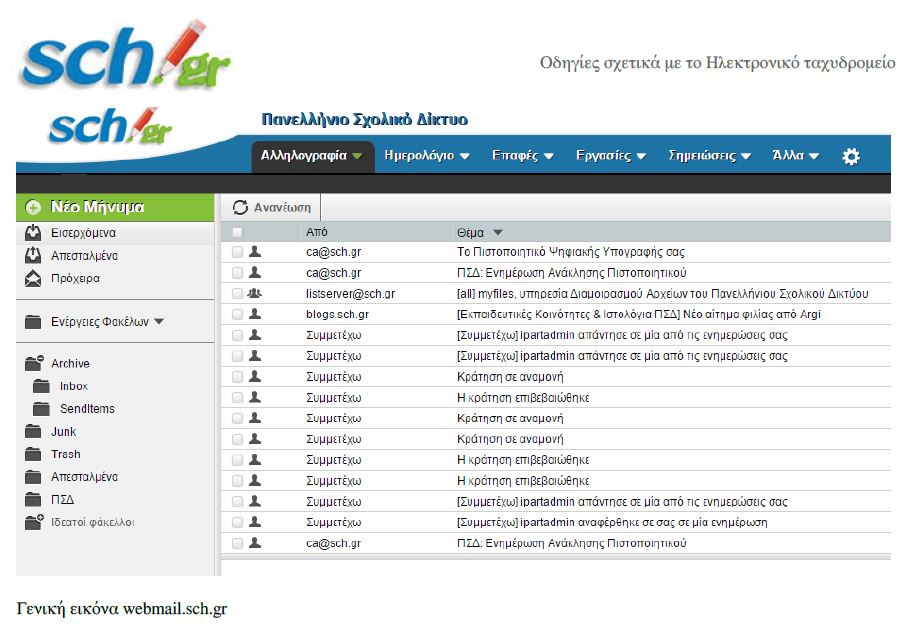This screenshot has width=901, height=626.
Task: Toggle the select-all checkbox in header row
Action: click(x=237, y=232)
